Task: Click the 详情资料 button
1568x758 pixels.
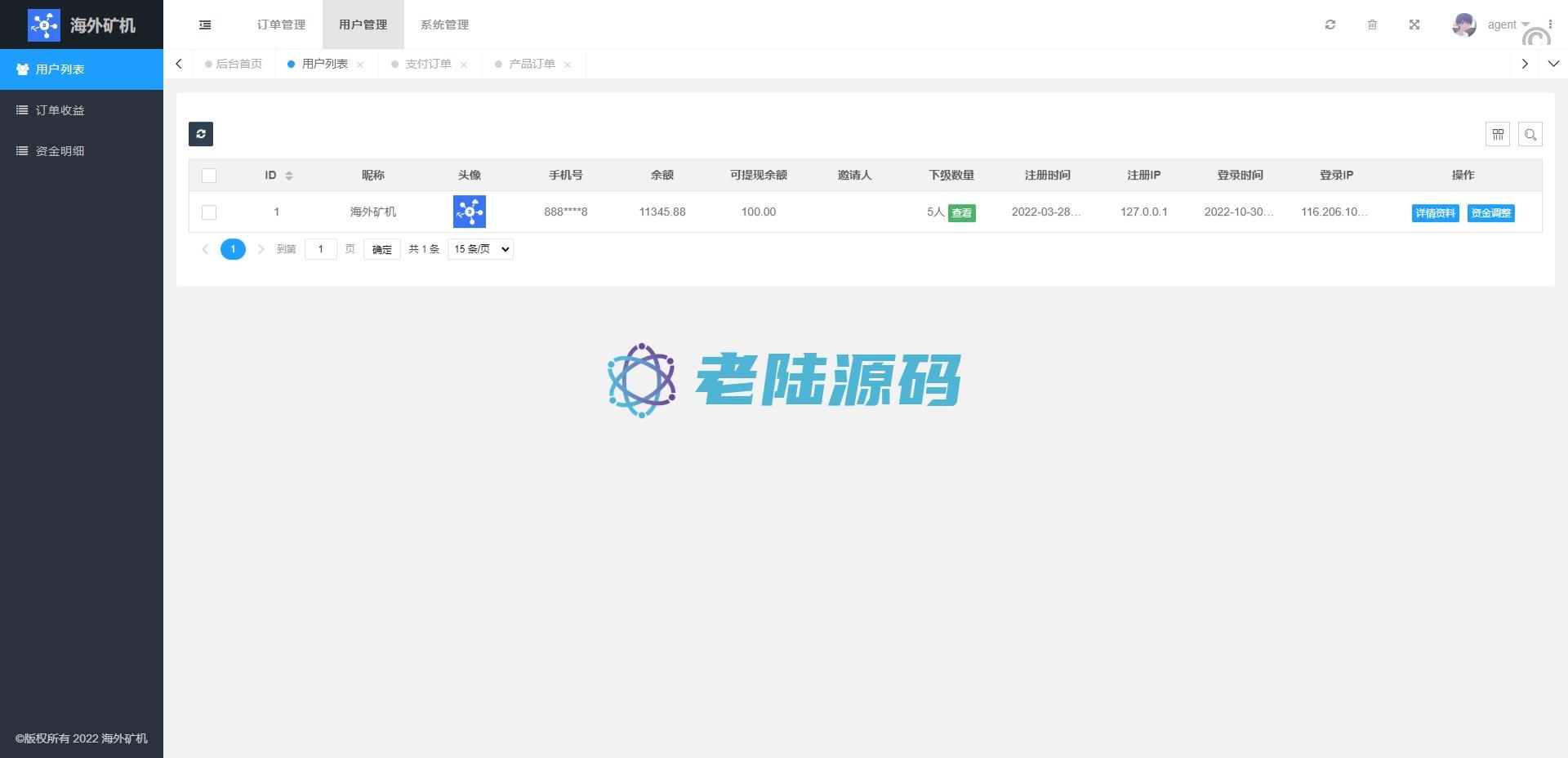Action: click(x=1435, y=213)
